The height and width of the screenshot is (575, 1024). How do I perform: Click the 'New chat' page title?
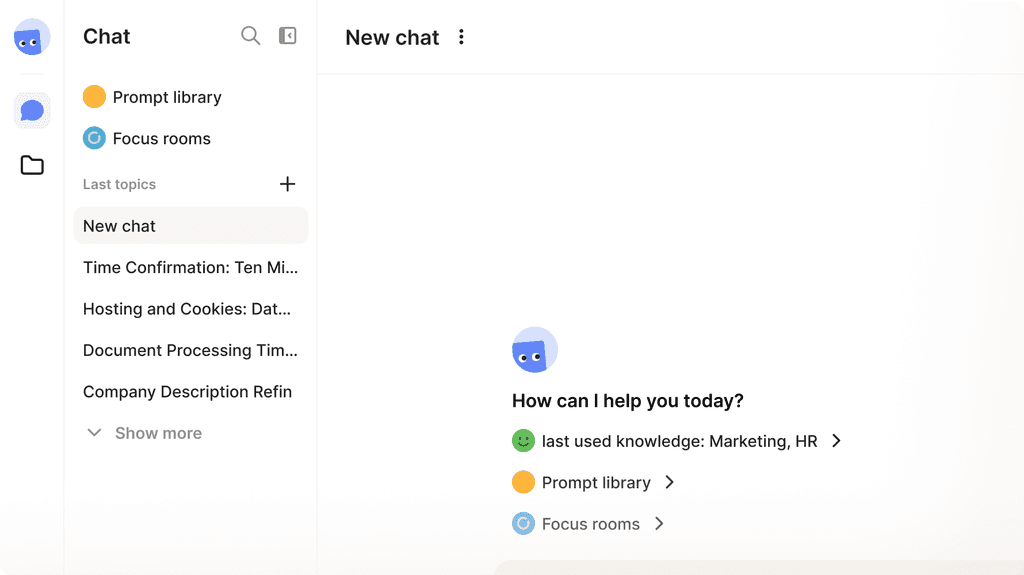(x=392, y=38)
